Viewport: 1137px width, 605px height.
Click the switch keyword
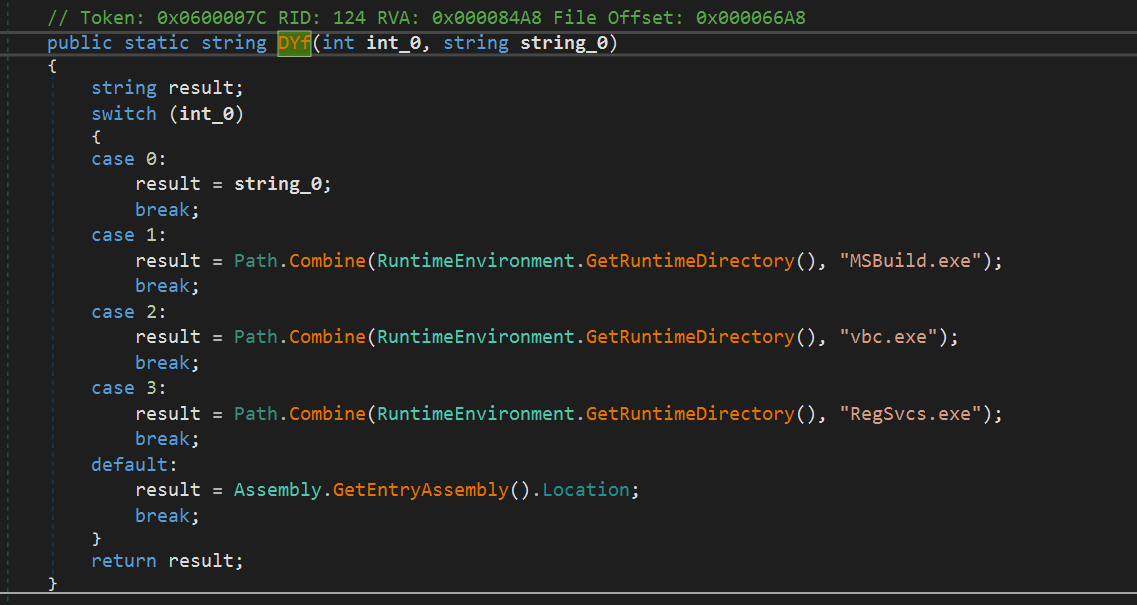click(x=124, y=114)
